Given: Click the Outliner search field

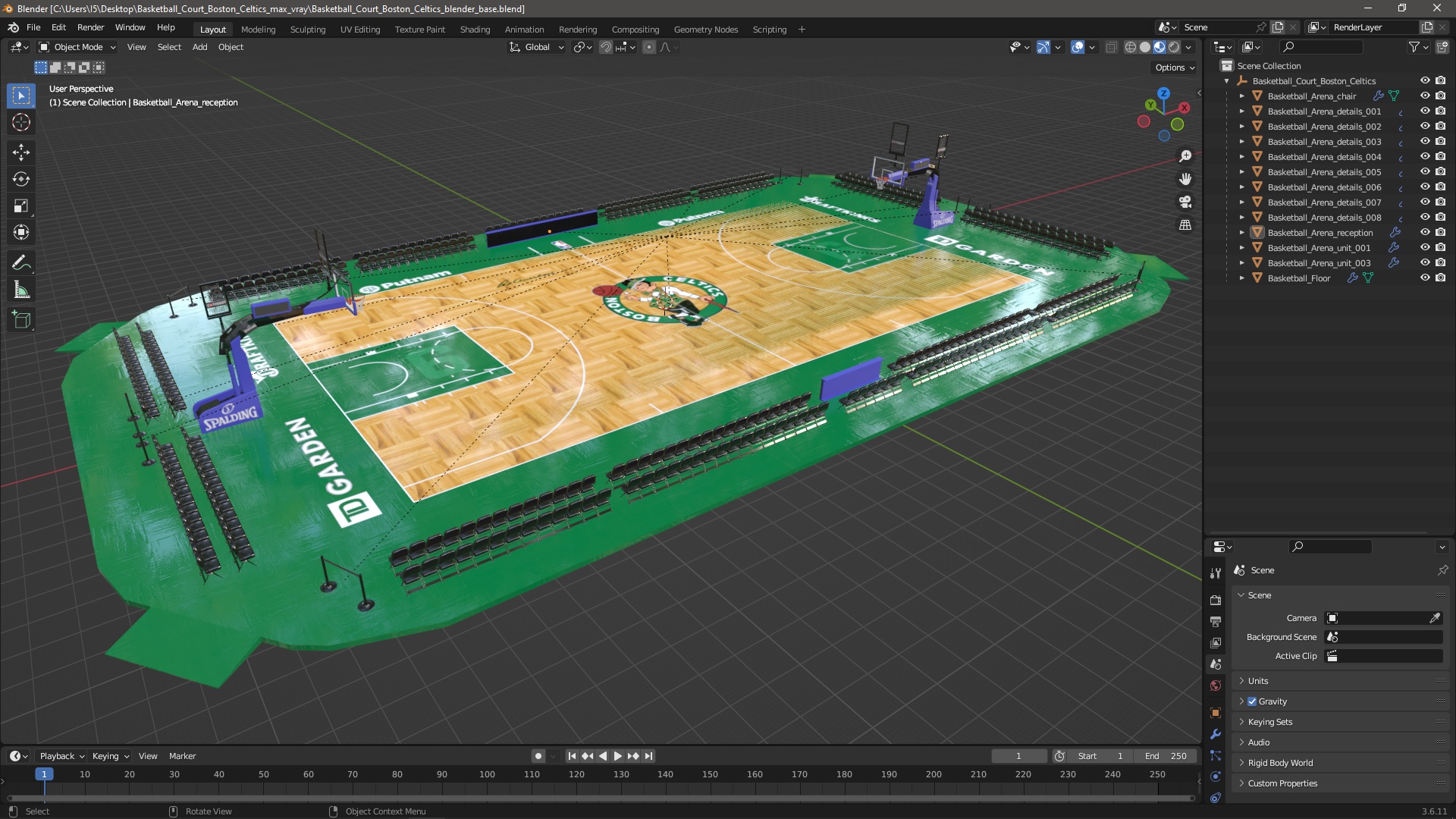Looking at the screenshot, I should pyautogui.click(x=1319, y=47).
